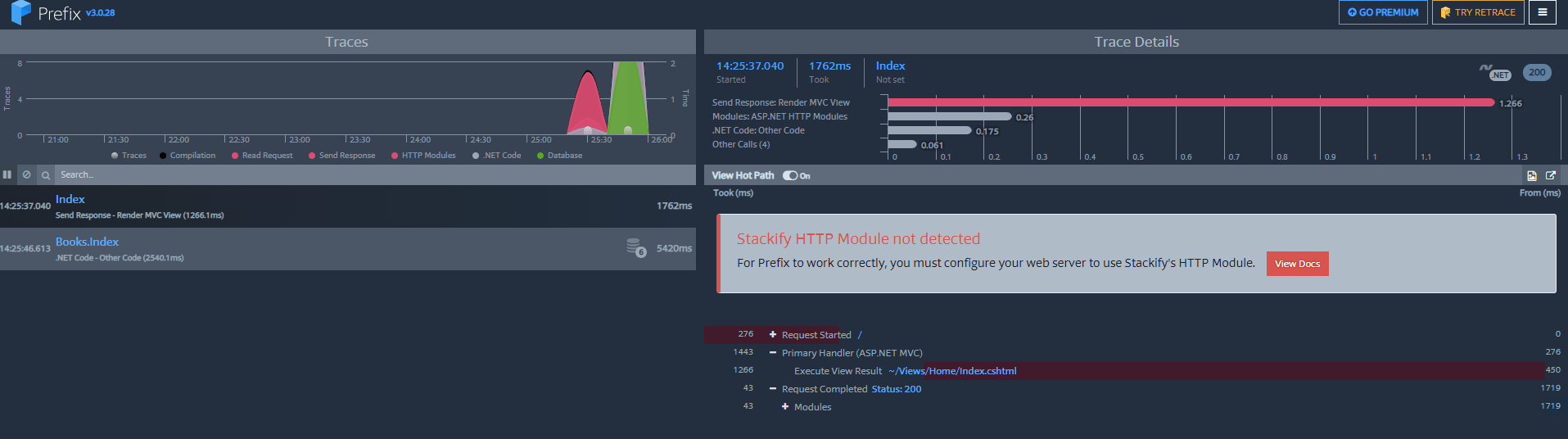This screenshot has height=439, width=1568.
Task: Clear the traces list
Action: pos(26,174)
